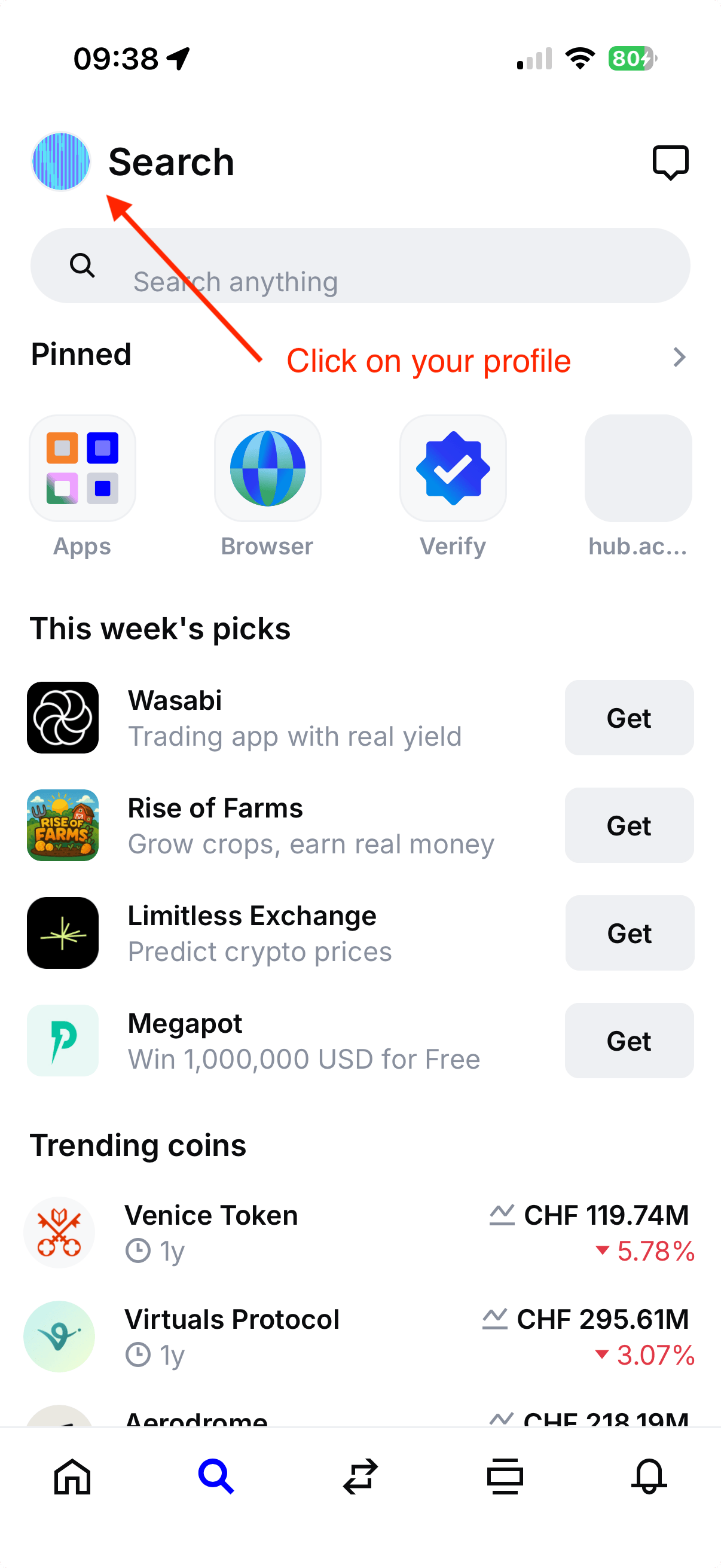Tap the Megapot app icon
Viewport: 721px width, 1568px height.
(x=63, y=1041)
